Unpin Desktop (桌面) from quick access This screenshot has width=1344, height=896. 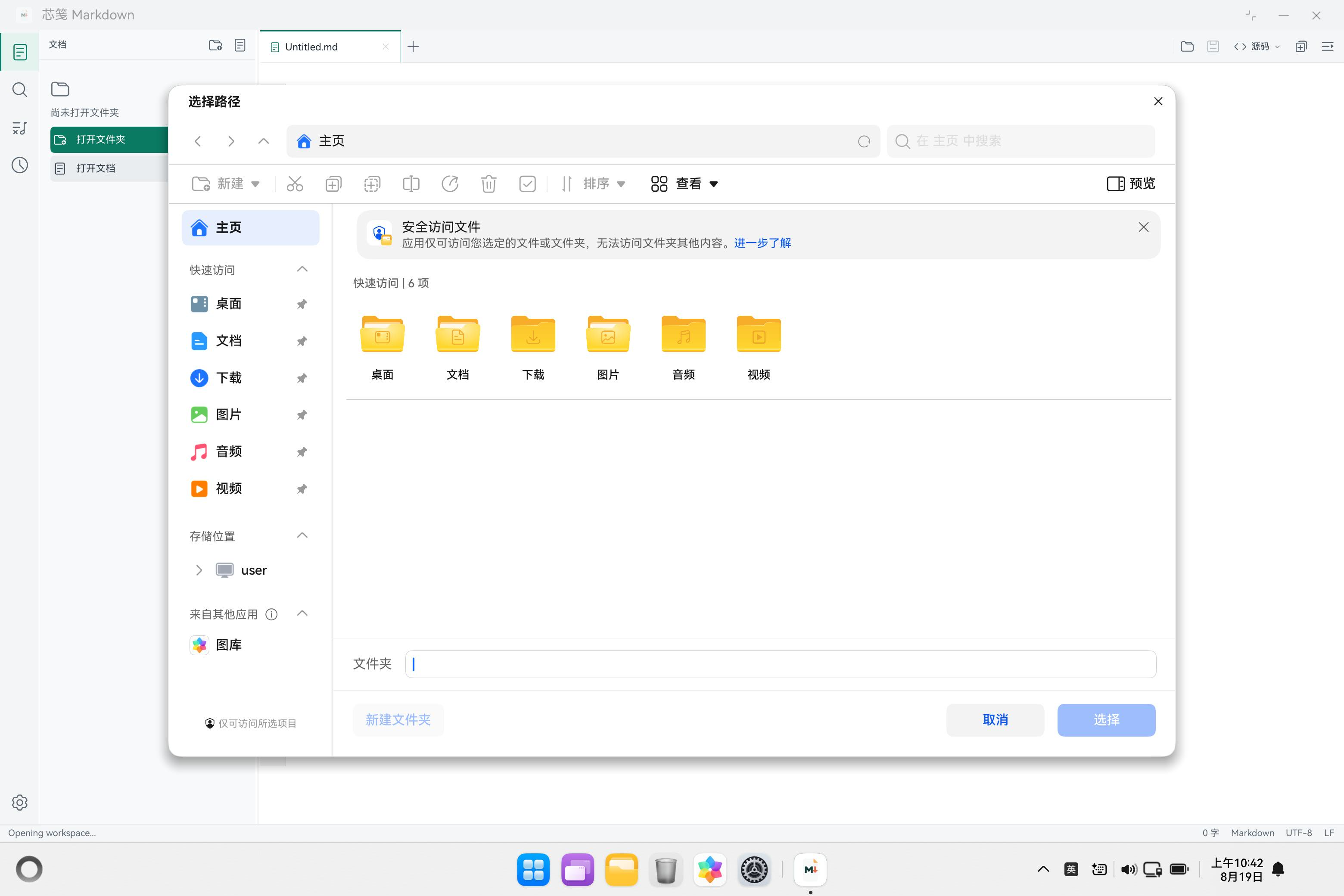302,304
